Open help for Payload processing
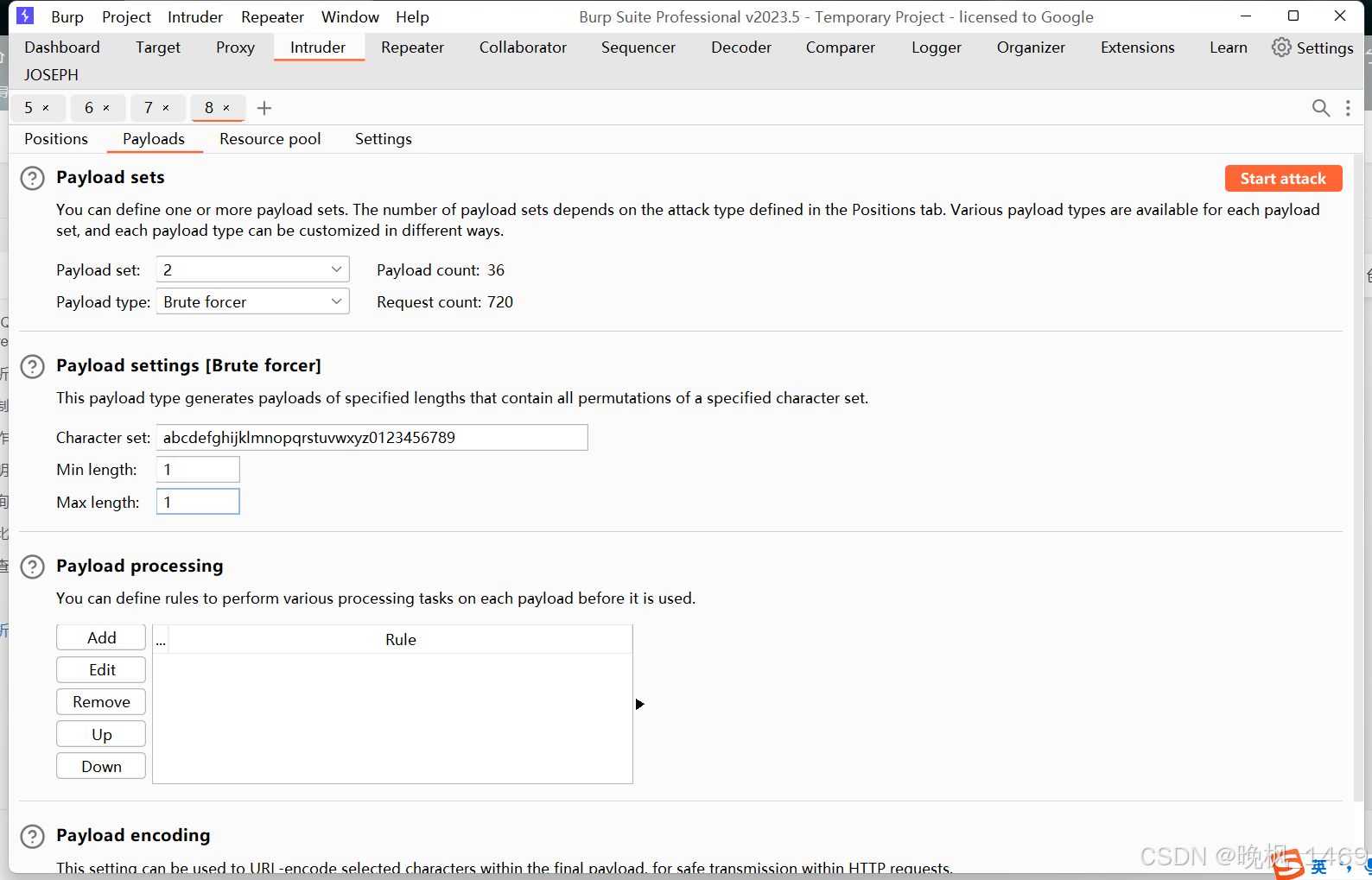 pyautogui.click(x=32, y=567)
